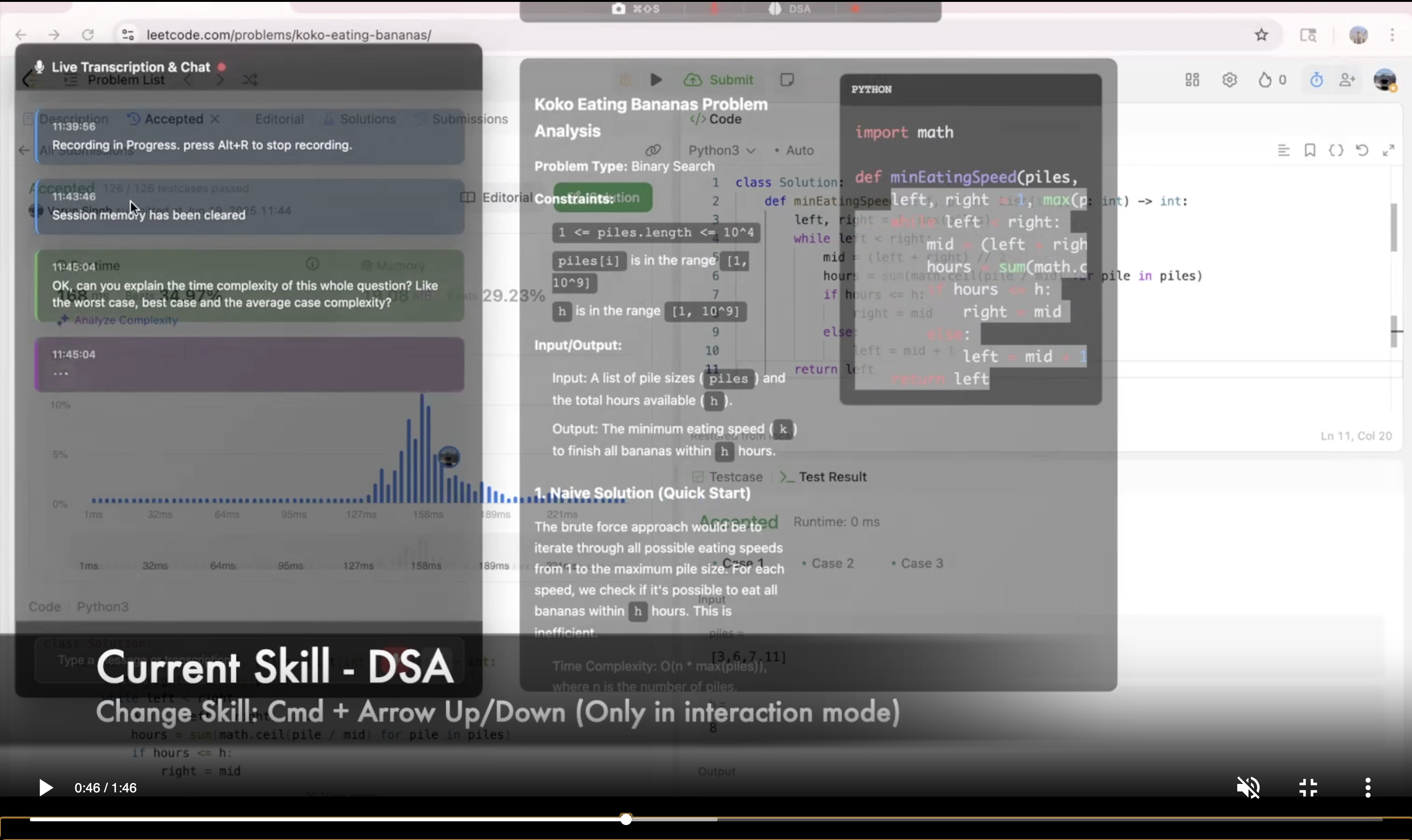Click the streak fire icon

click(x=1265, y=80)
